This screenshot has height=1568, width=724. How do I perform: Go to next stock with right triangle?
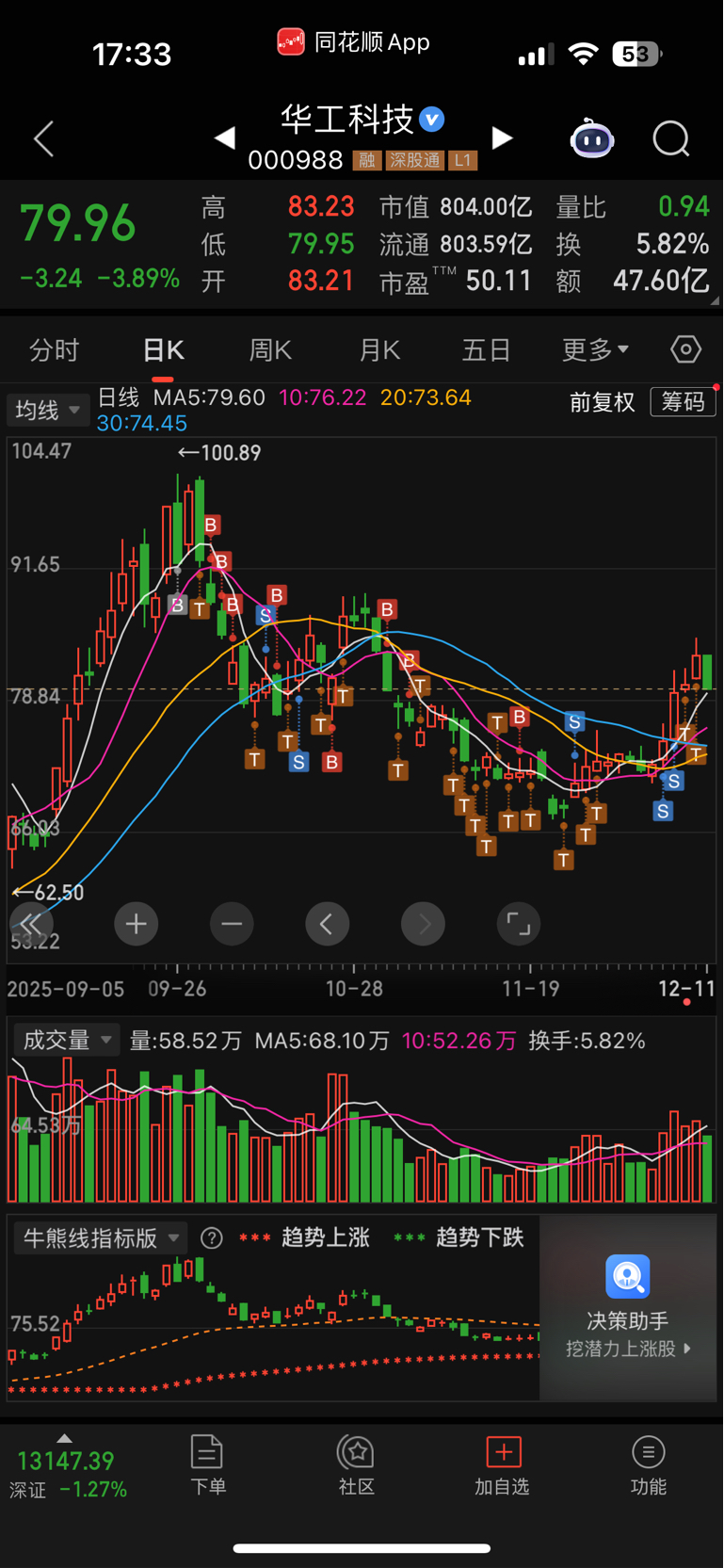tap(503, 138)
